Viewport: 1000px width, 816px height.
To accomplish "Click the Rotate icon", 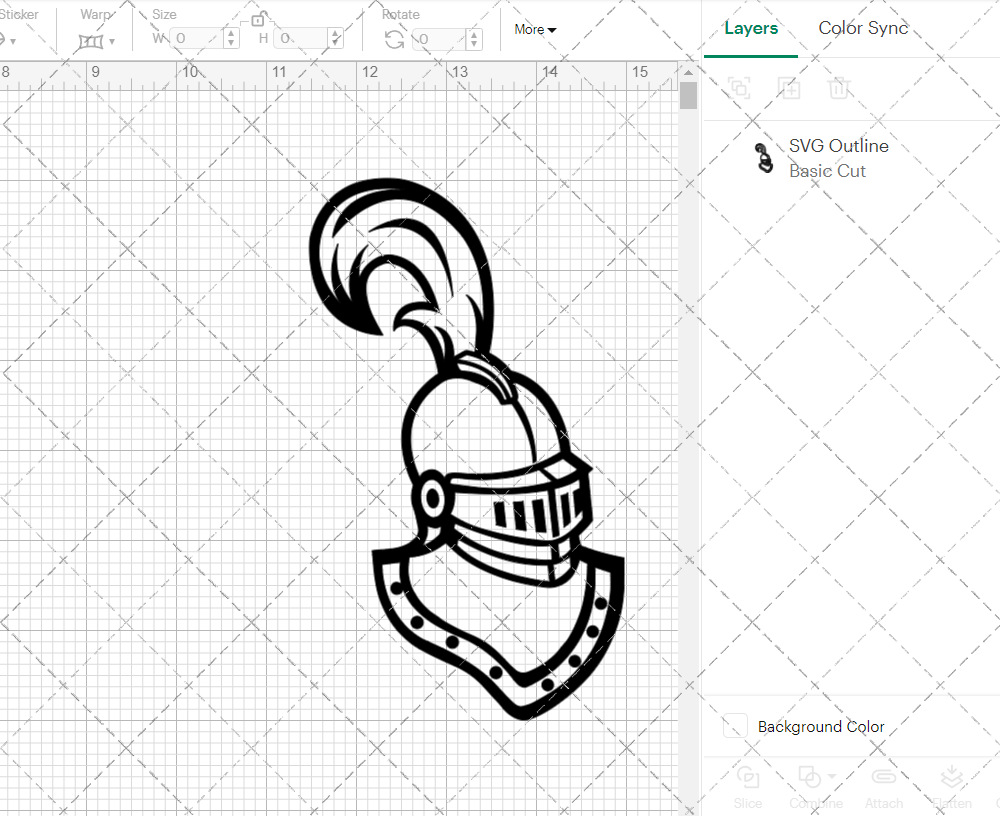I will [394, 40].
